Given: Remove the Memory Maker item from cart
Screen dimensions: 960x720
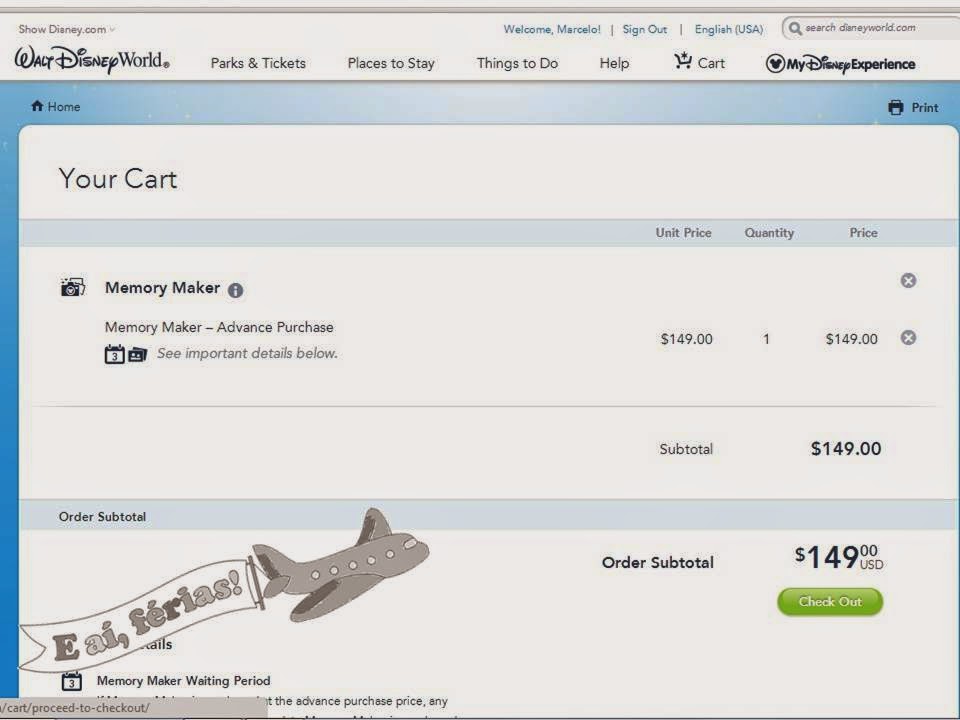Looking at the screenshot, I should 908,281.
